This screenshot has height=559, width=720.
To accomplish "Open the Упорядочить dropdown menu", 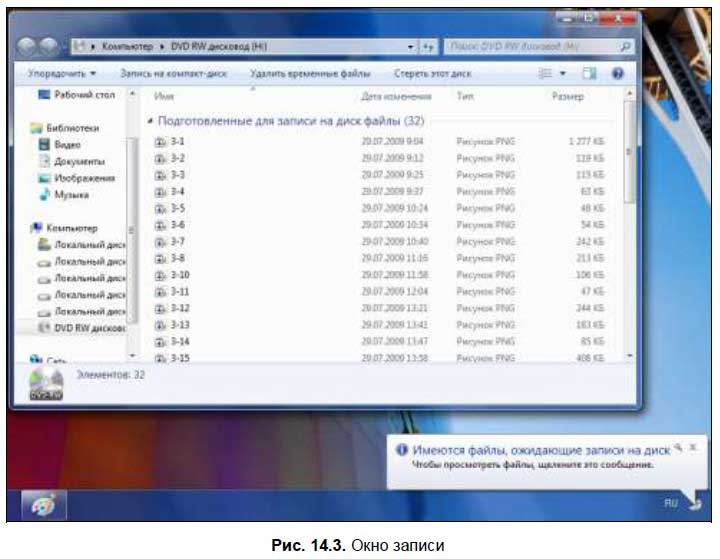I will [62, 73].
